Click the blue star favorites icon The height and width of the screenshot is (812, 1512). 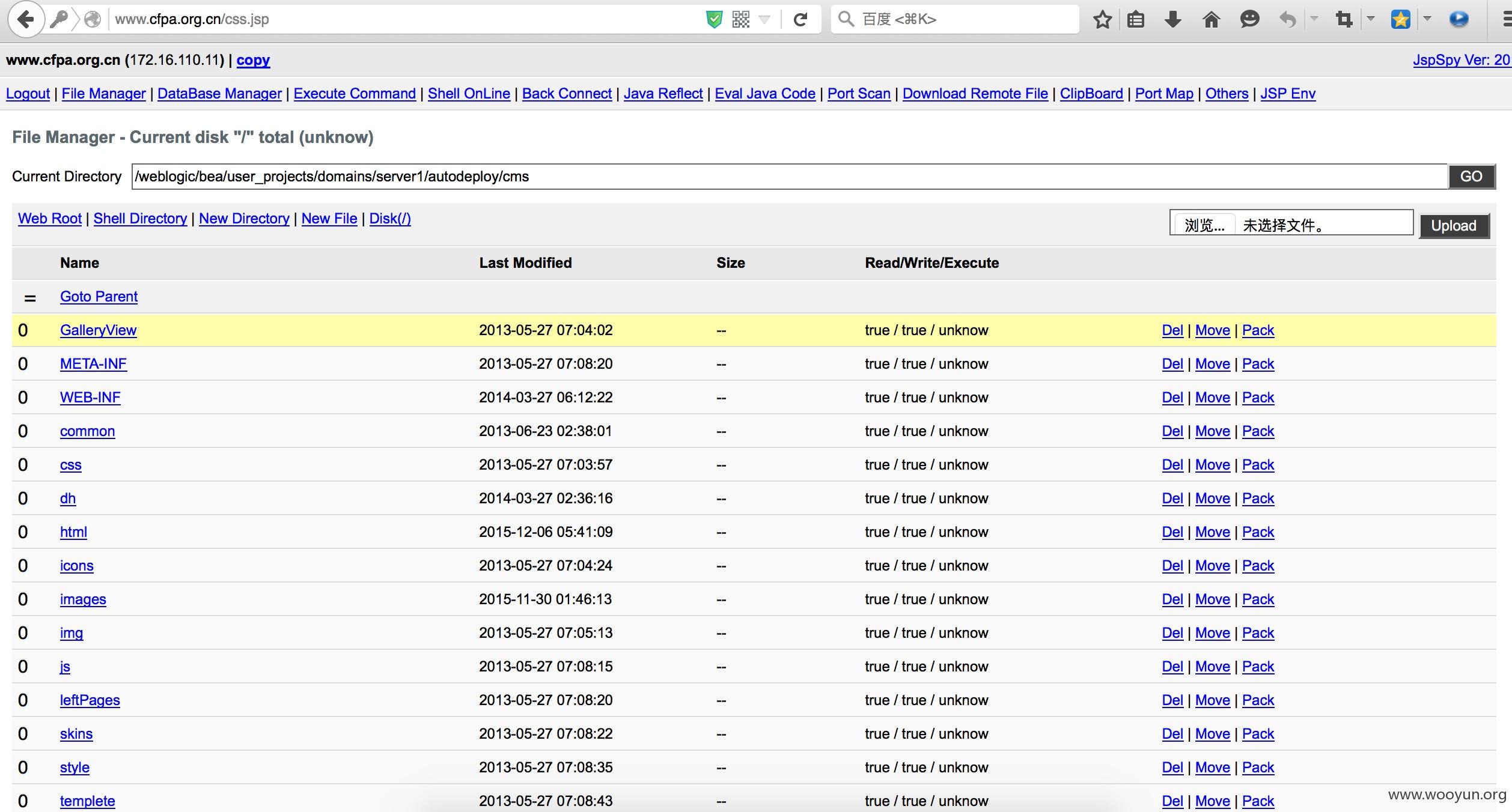pyautogui.click(x=1400, y=20)
